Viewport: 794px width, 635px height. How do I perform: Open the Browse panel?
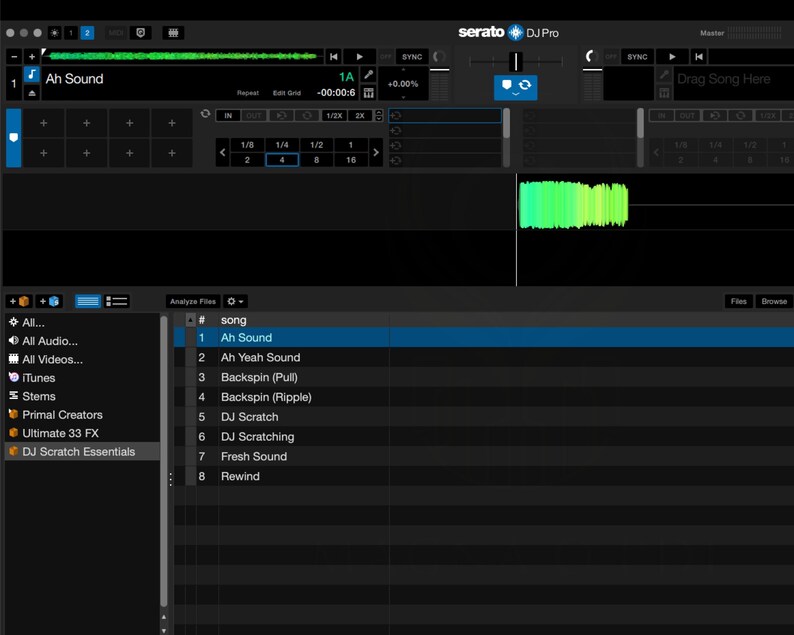(774, 301)
